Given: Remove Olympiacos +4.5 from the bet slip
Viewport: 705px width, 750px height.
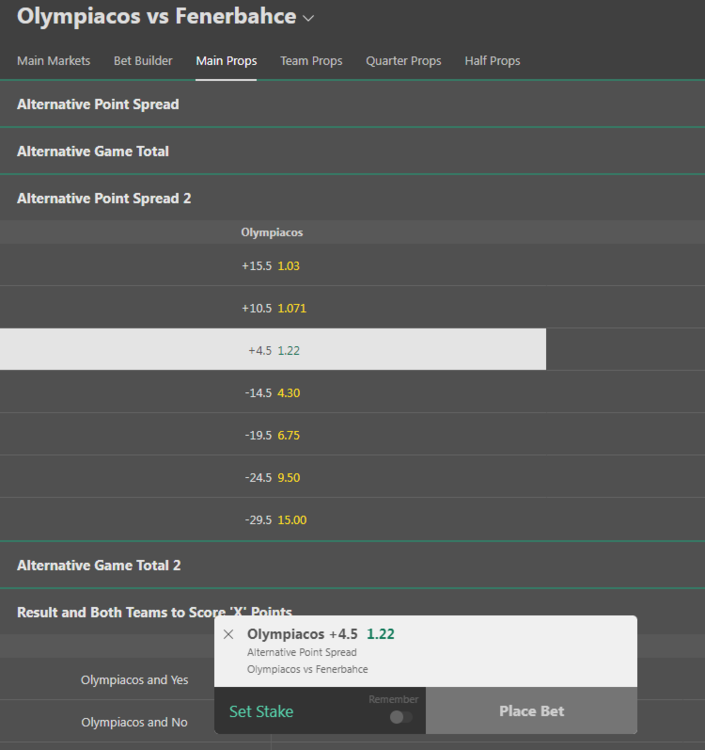Looking at the screenshot, I should click(229, 634).
